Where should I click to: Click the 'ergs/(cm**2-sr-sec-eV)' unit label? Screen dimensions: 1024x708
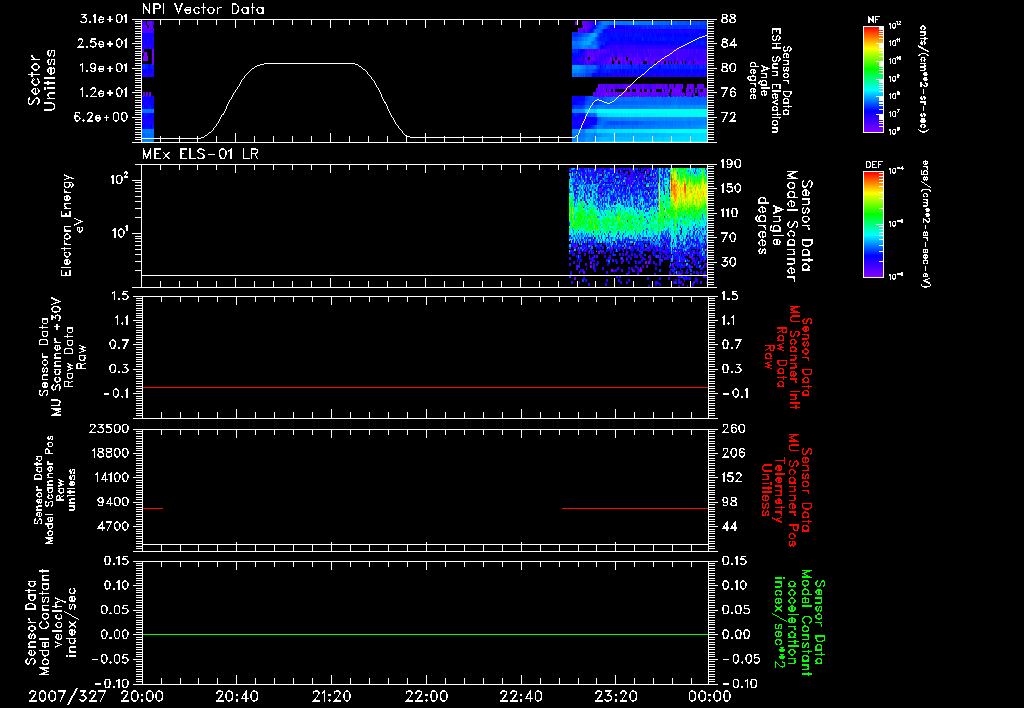click(924, 224)
